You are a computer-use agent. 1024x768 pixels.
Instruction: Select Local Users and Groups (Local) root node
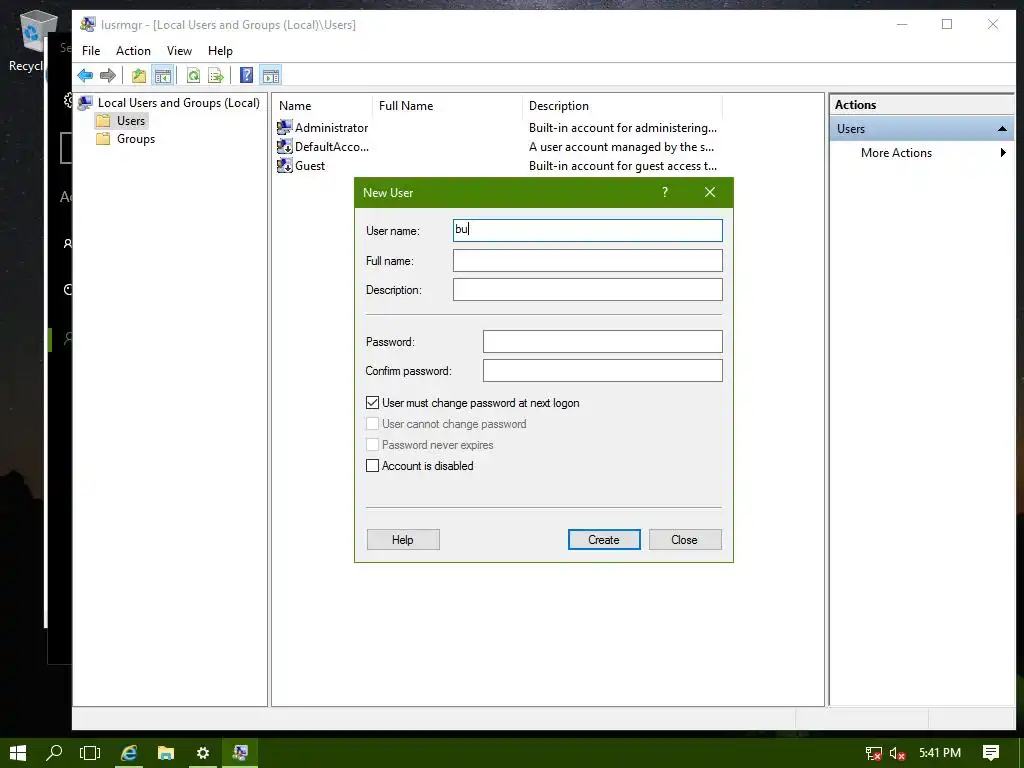point(178,103)
